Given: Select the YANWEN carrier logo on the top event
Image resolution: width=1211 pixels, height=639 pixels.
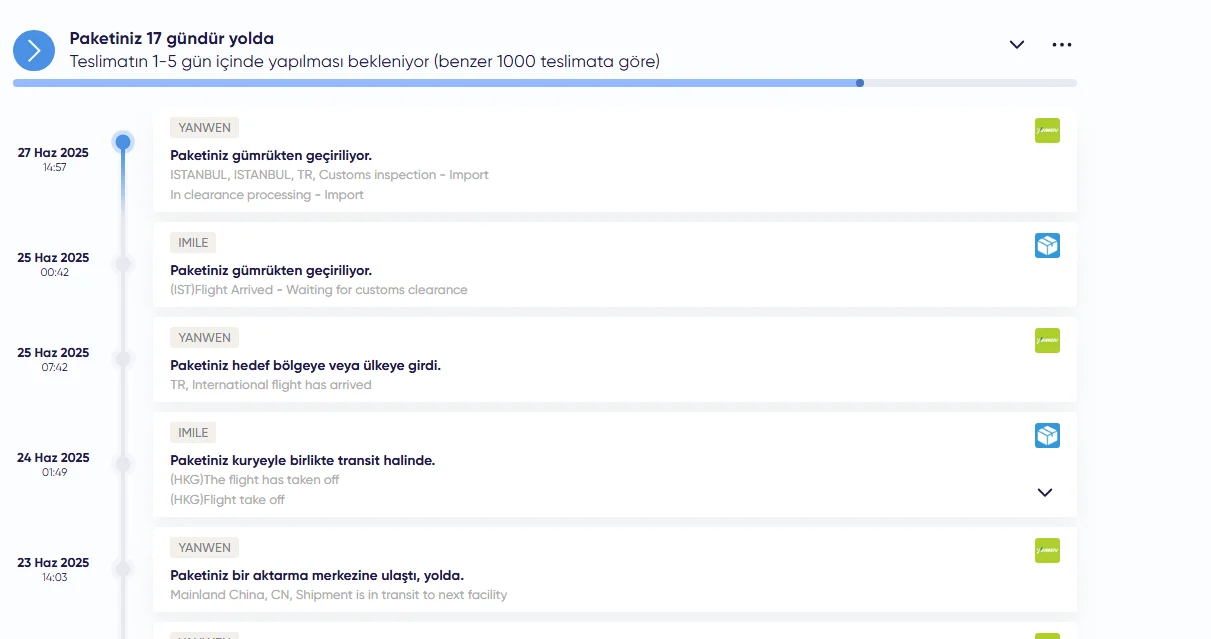Looking at the screenshot, I should coord(1047,130).
